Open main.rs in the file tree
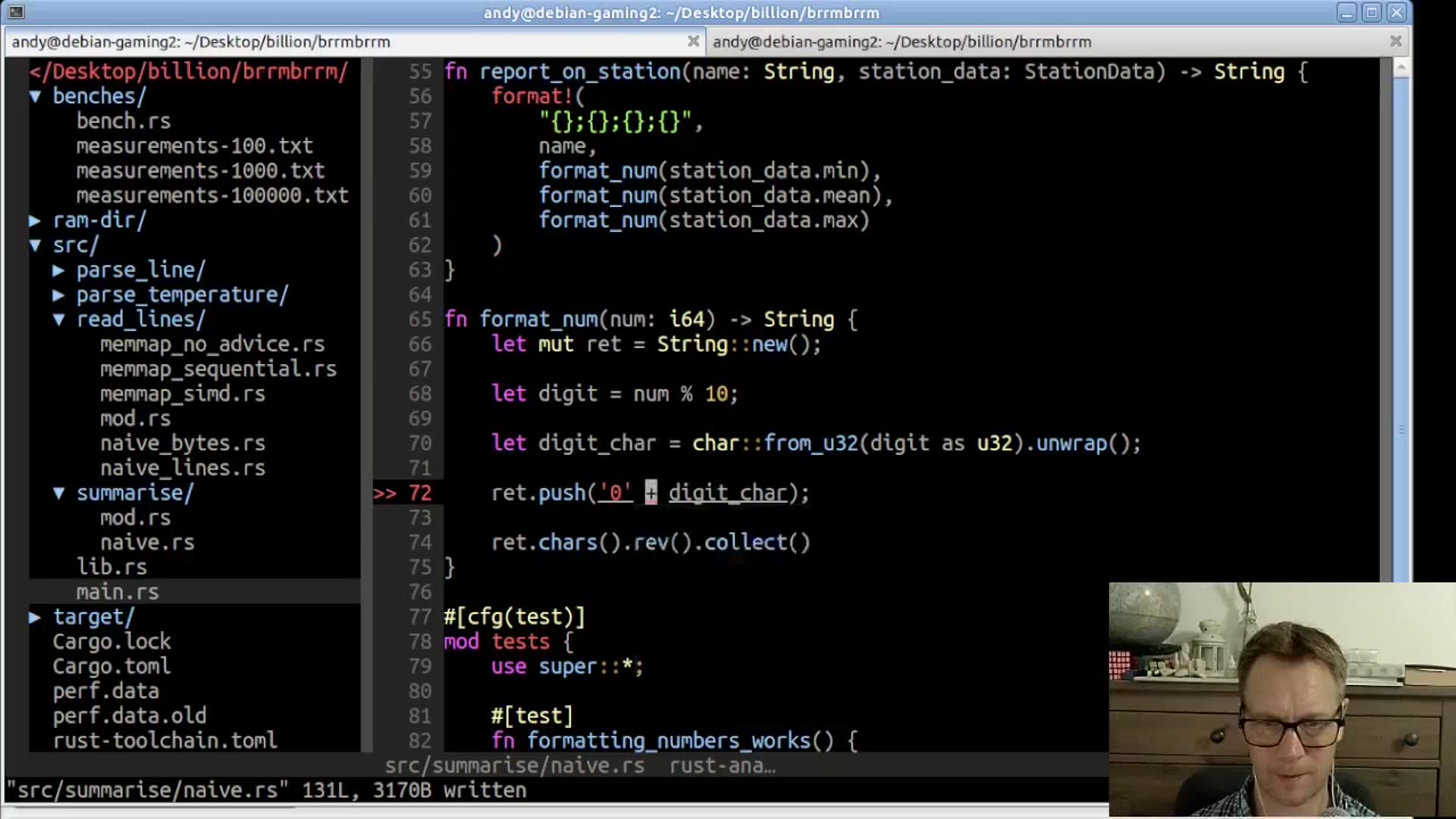The image size is (1456, 819). [118, 592]
